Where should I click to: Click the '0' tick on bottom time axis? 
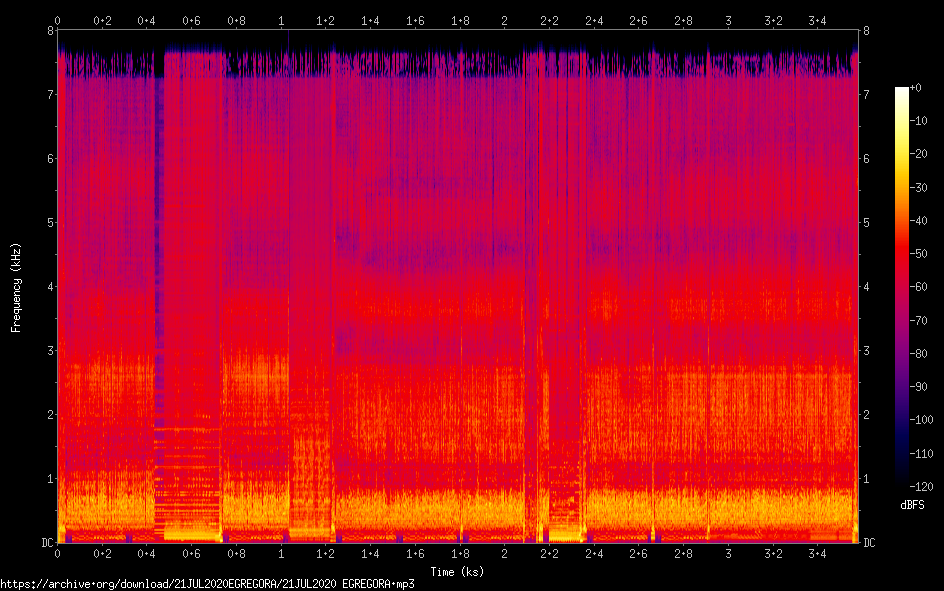click(x=58, y=553)
